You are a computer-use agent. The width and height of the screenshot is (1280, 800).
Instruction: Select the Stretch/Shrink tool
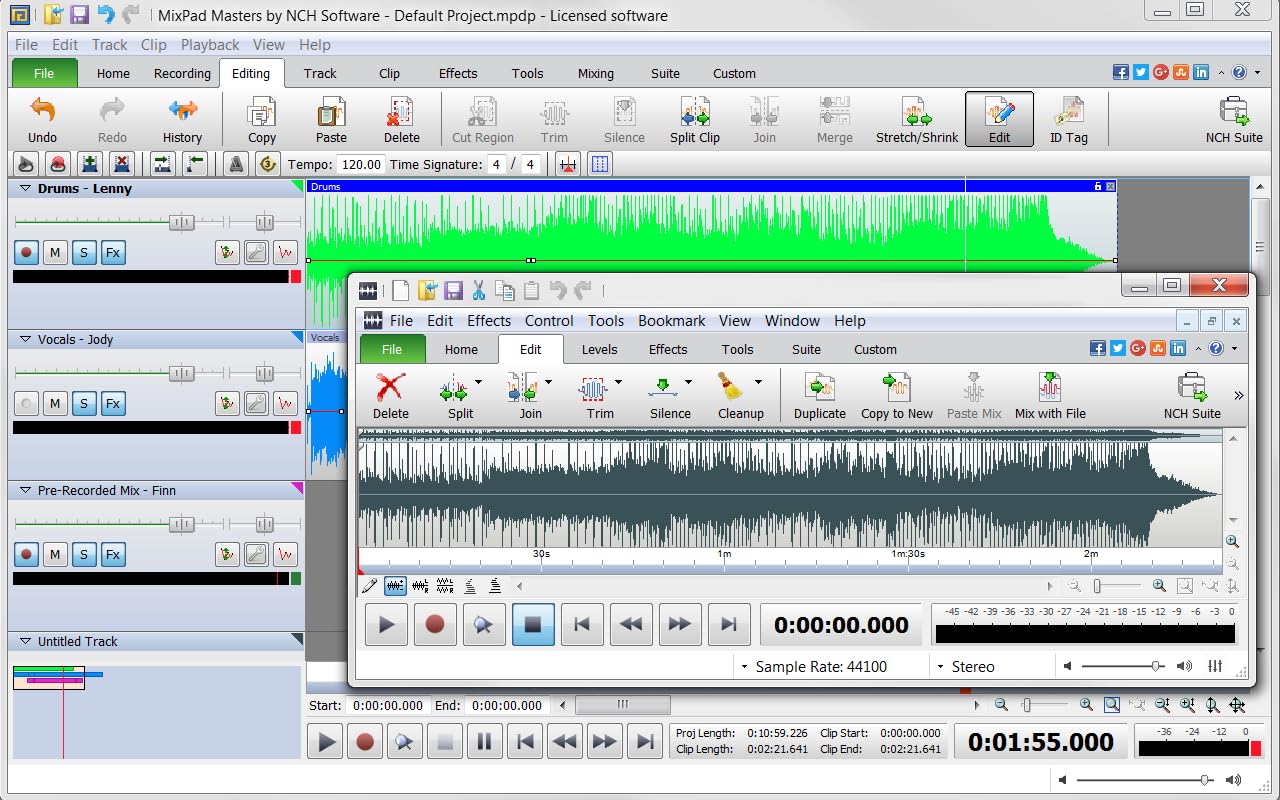pyautogui.click(x=916, y=118)
